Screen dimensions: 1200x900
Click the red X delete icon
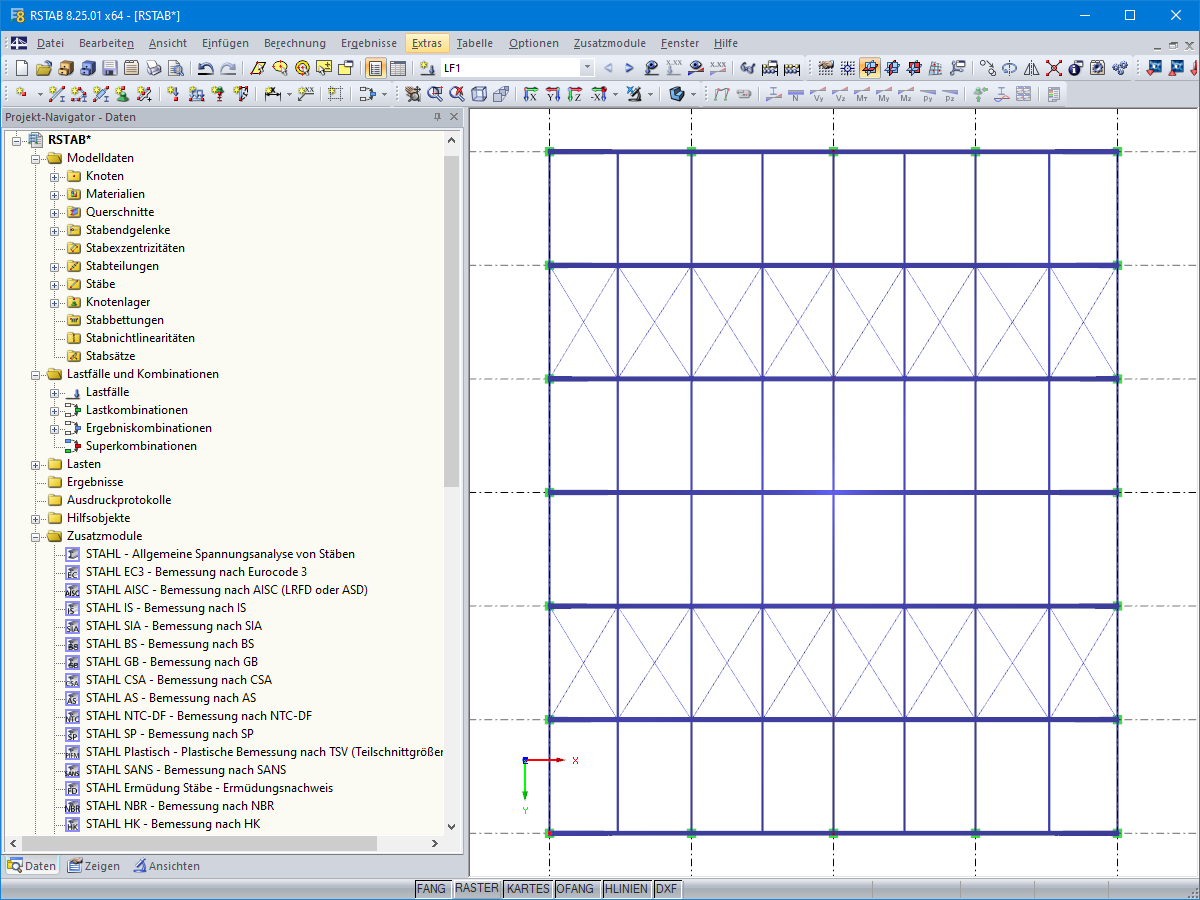1054,68
